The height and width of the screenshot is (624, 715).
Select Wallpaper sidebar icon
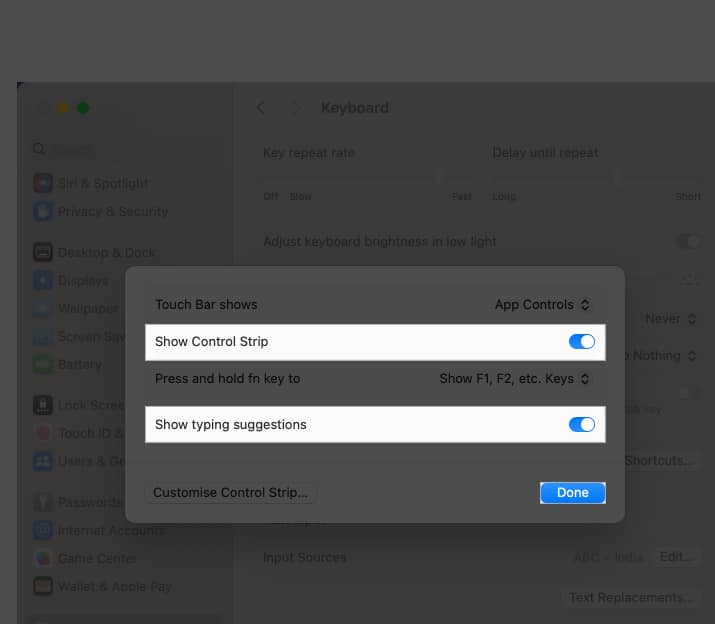tap(43, 308)
